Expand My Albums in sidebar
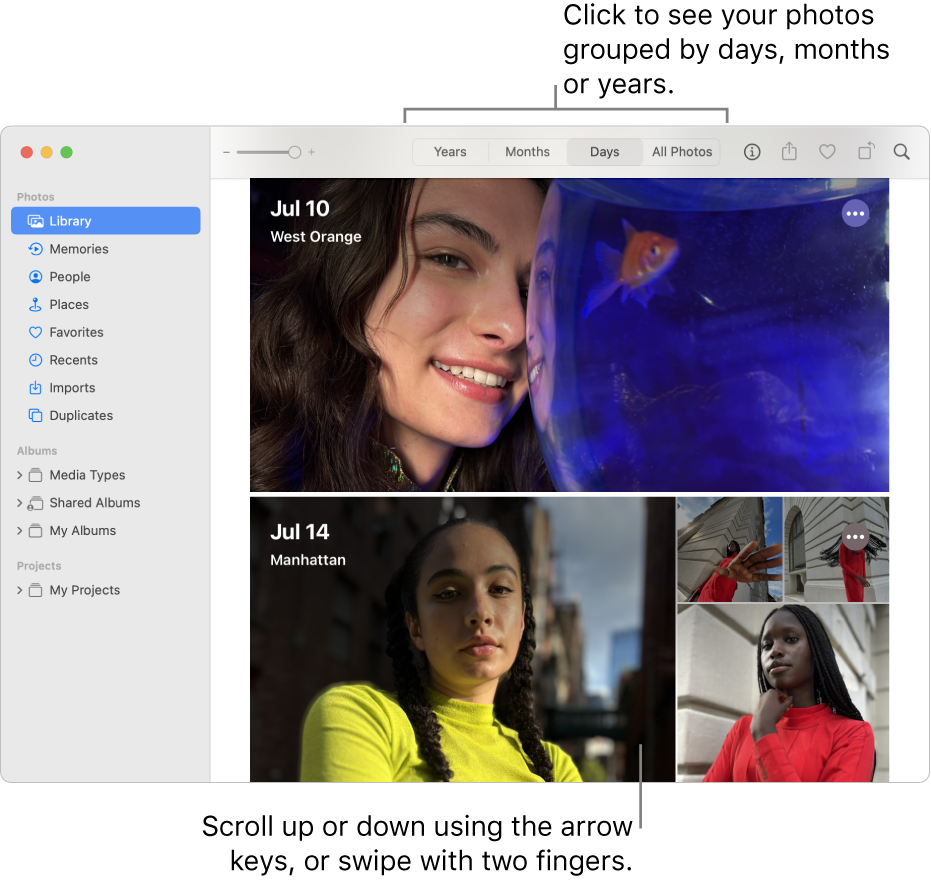931x883 pixels. (x=21, y=531)
